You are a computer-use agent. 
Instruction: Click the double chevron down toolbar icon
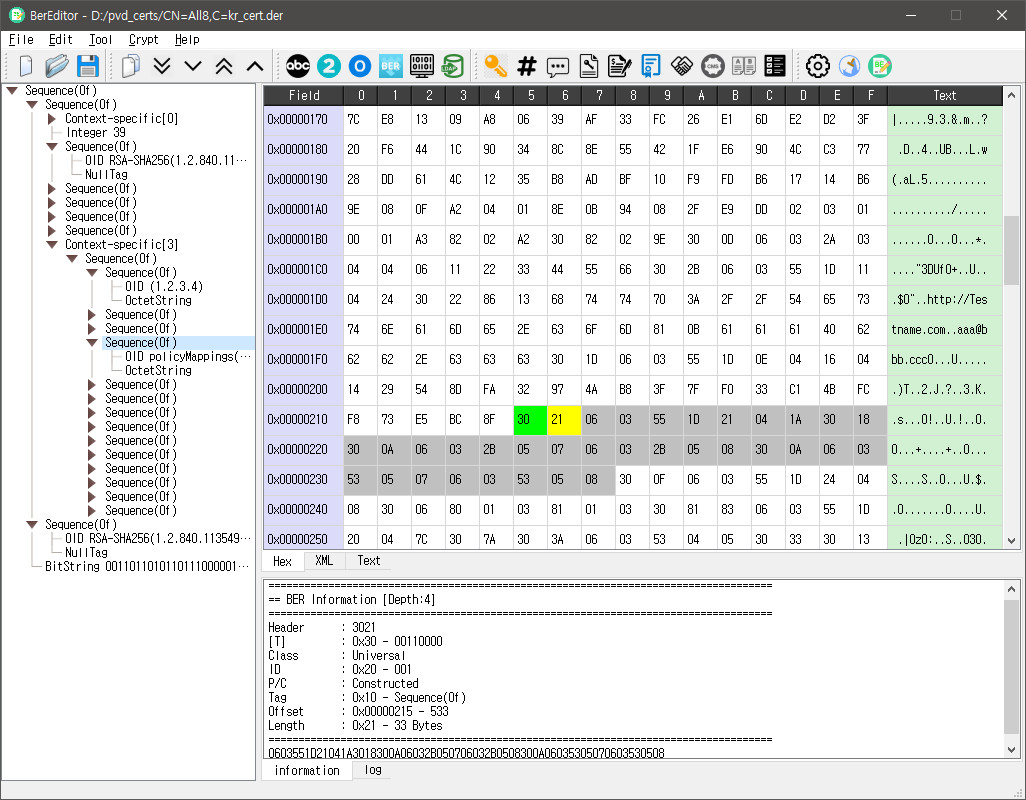pyautogui.click(x=162, y=67)
